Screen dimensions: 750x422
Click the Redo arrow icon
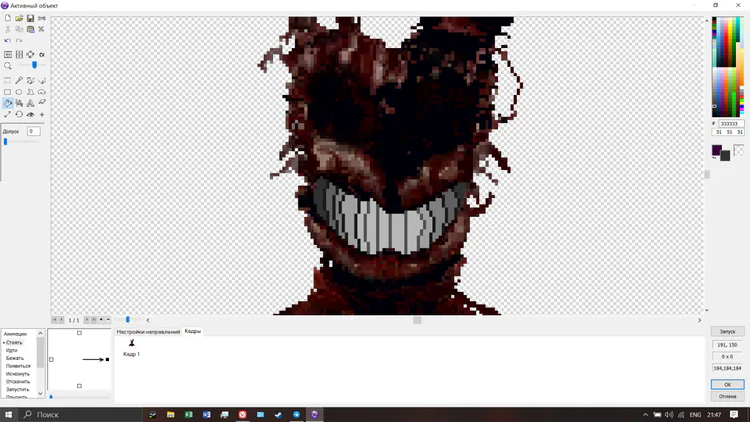(19, 41)
